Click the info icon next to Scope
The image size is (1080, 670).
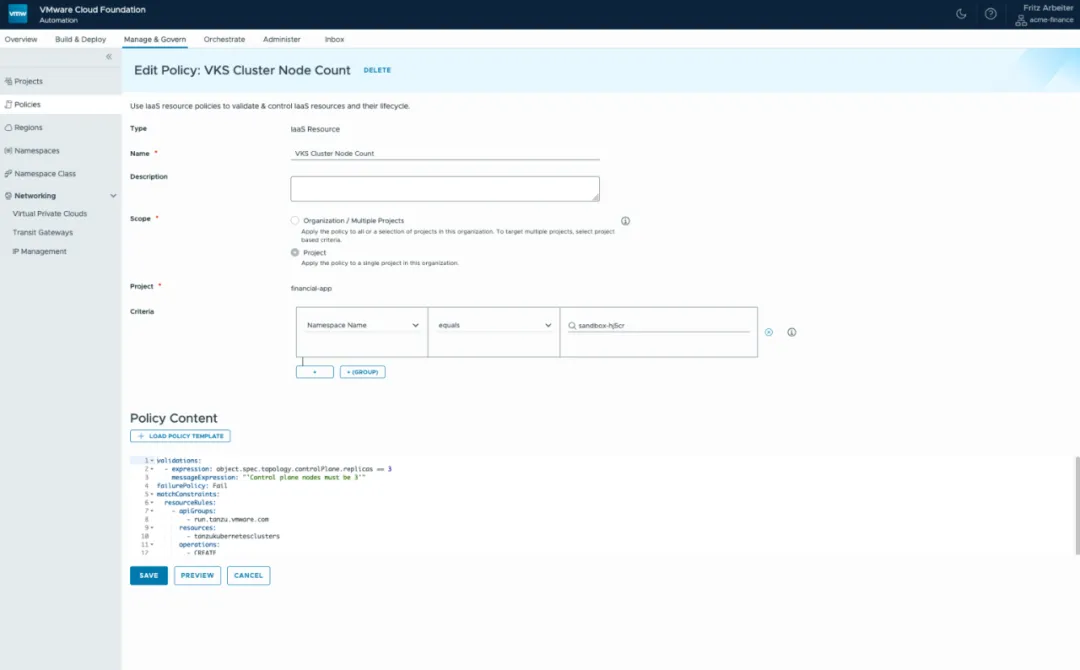pyautogui.click(x=625, y=221)
